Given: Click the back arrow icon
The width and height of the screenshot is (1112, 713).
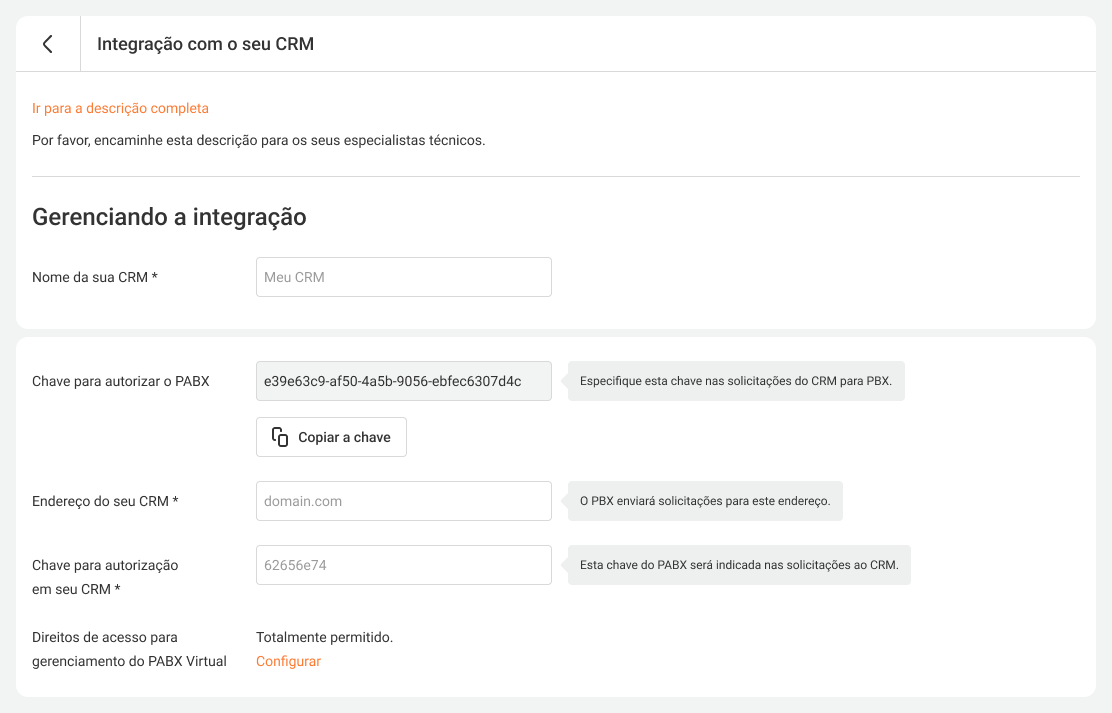Looking at the screenshot, I should pyautogui.click(x=47, y=44).
